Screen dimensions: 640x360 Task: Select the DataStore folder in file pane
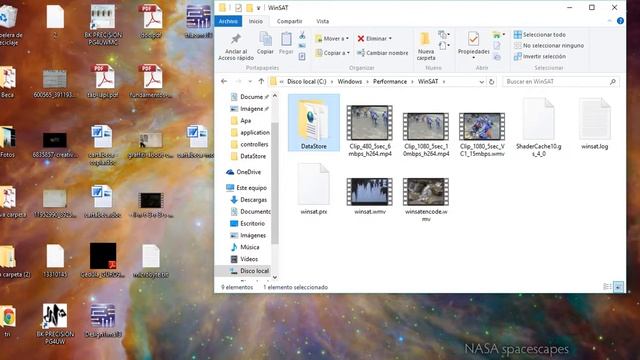point(313,123)
